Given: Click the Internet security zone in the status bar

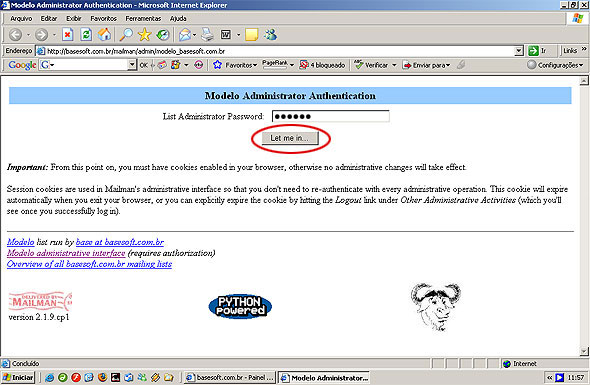Looking at the screenshot, I should pos(520,364).
